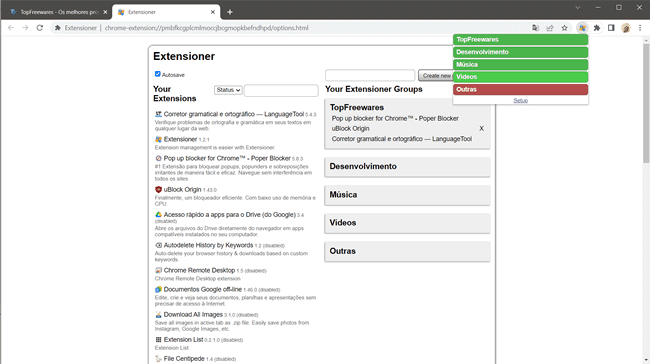Toggle the Desenvolvimento group in the popup
The image size is (650, 364).
(x=520, y=52)
